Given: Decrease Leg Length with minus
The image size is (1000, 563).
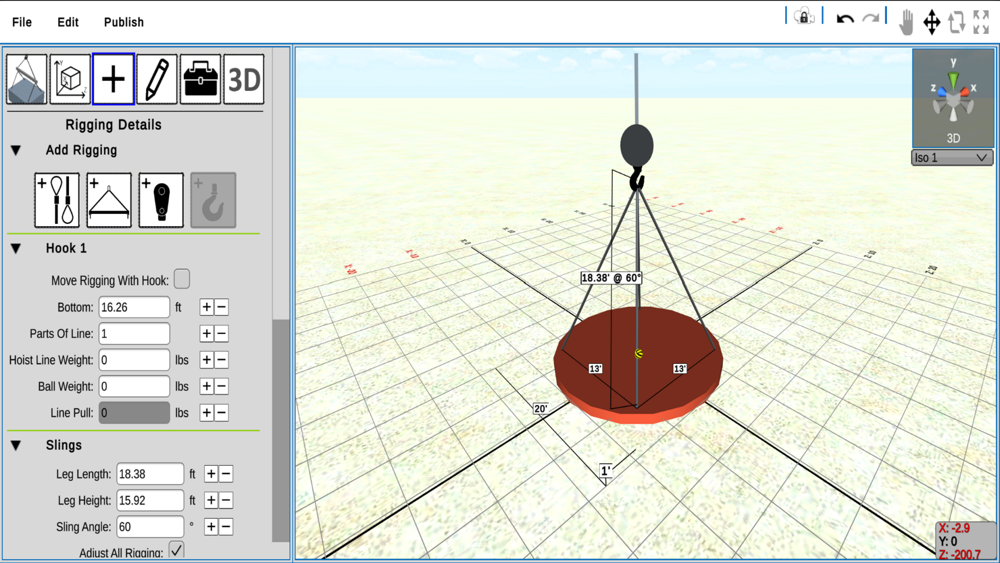Looking at the screenshot, I should [226, 474].
